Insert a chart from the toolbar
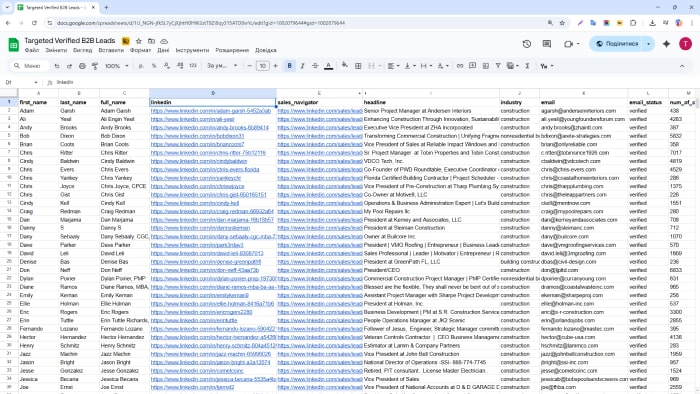Image resolution: width=700 pixels, height=394 pixels. [485, 66]
